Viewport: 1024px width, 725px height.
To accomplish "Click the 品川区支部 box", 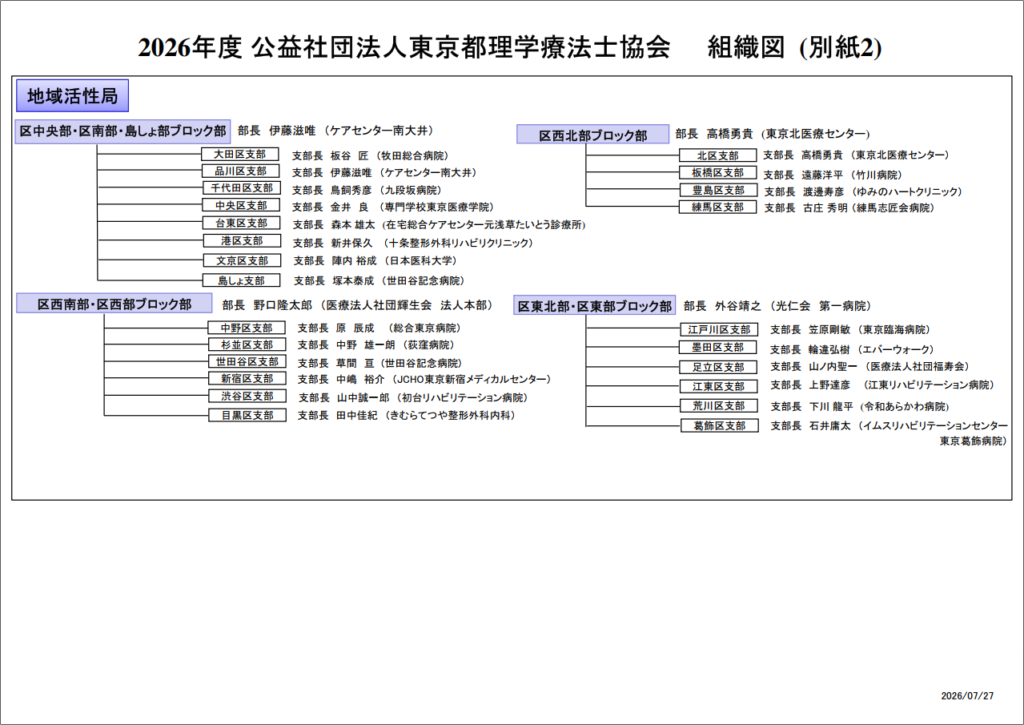I will point(241,171).
